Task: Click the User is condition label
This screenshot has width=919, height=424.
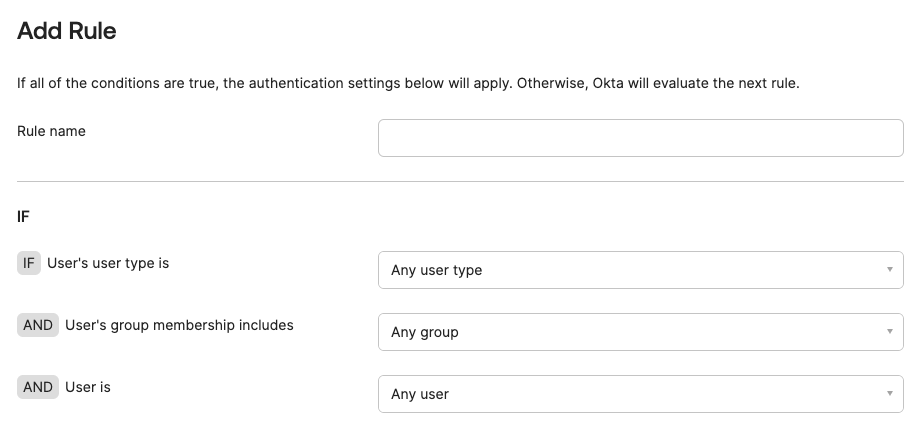Action: pyautogui.click(x=88, y=387)
